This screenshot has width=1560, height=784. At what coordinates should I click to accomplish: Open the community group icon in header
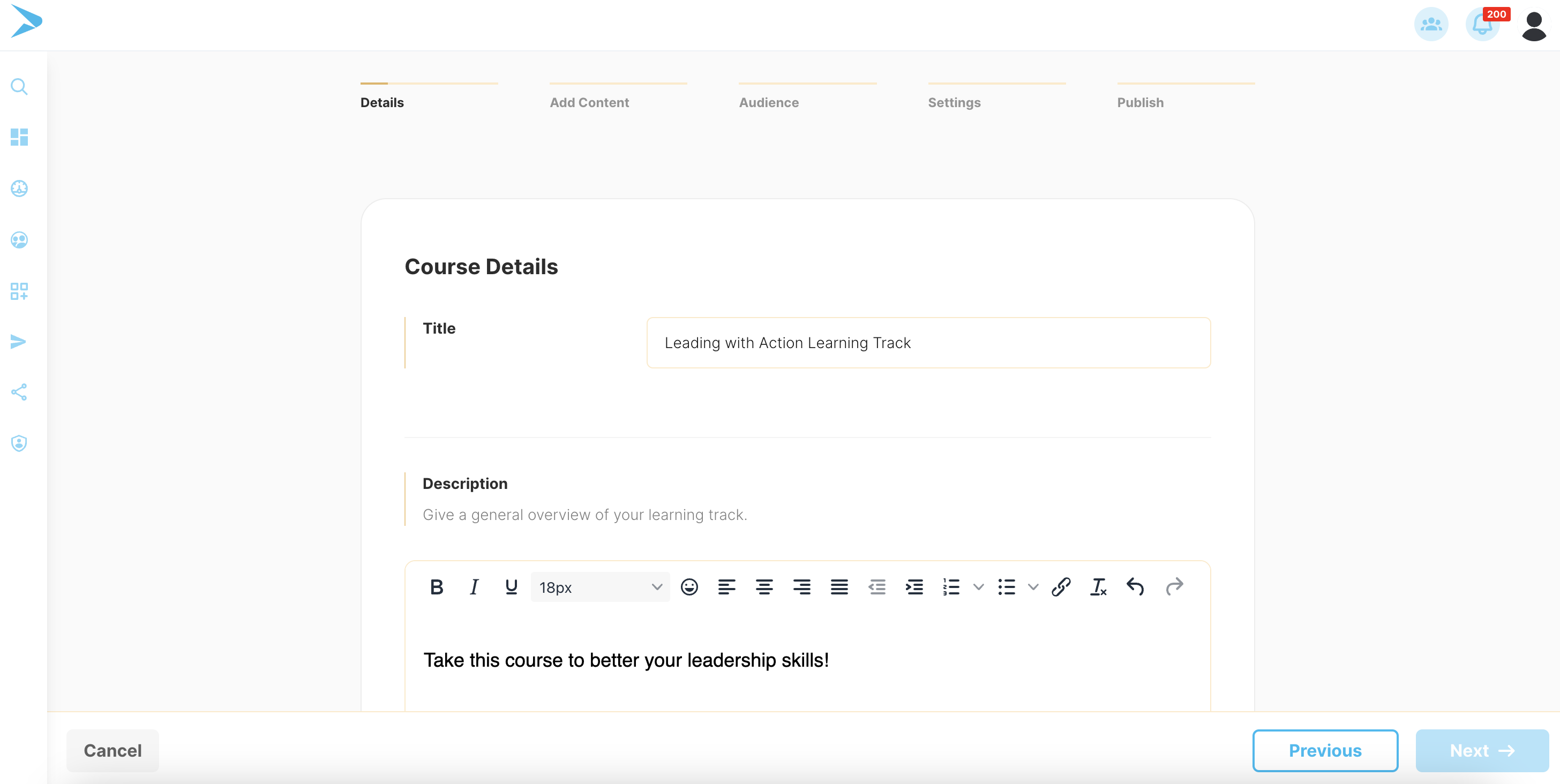coord(1431,24)
